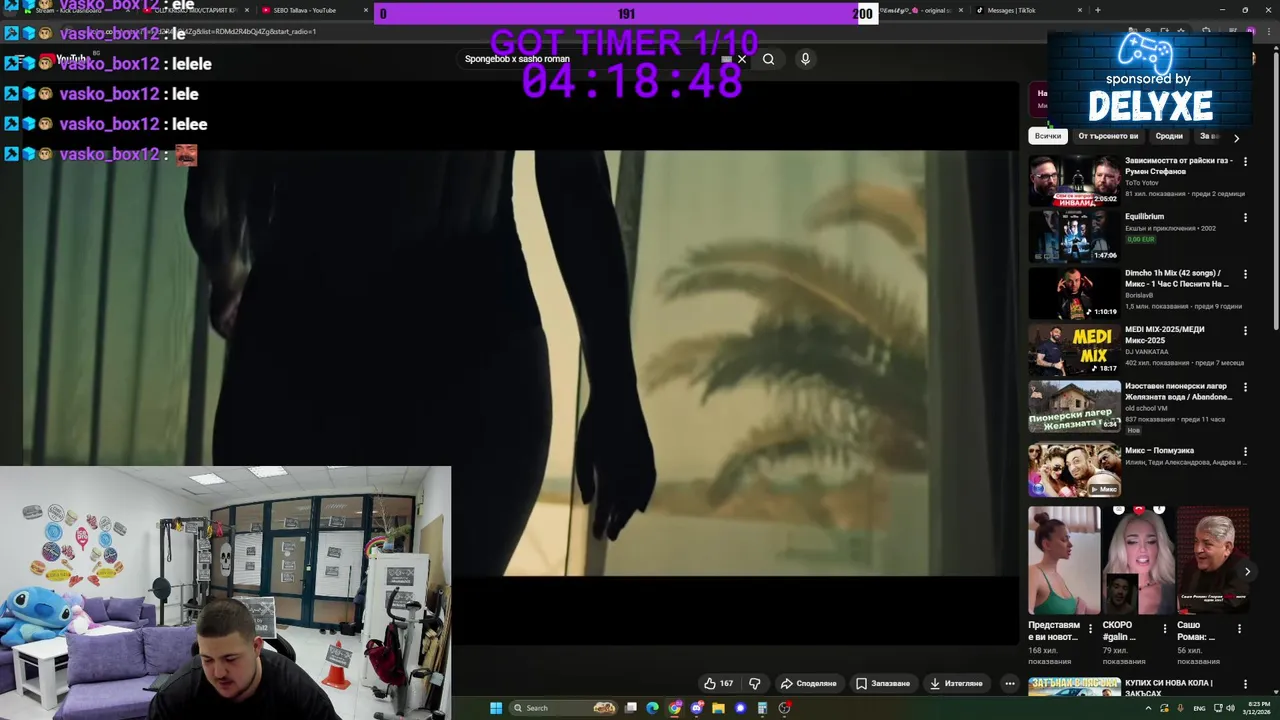The image size is (1280, 720).
Task: Open Зависимостта от райски газ video thumbnail
Action: pos(1075,180)
